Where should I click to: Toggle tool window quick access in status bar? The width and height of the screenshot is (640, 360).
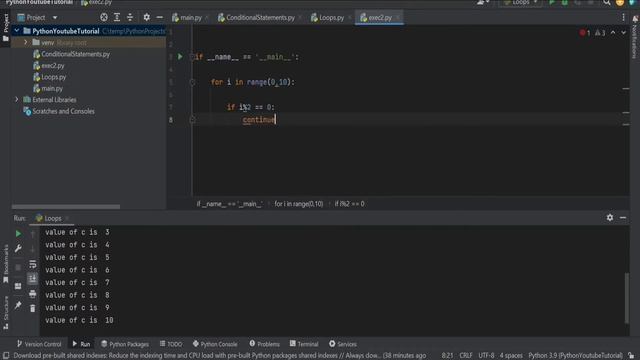pos(6,356)
